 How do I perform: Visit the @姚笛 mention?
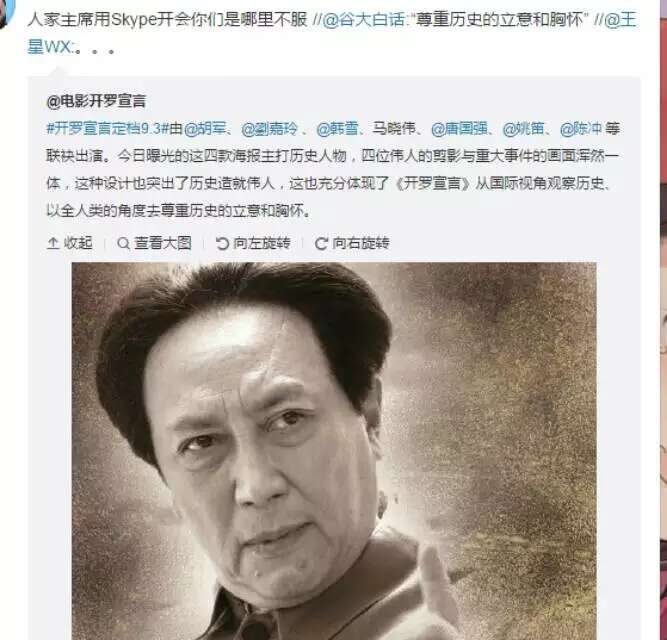(523, 128)
